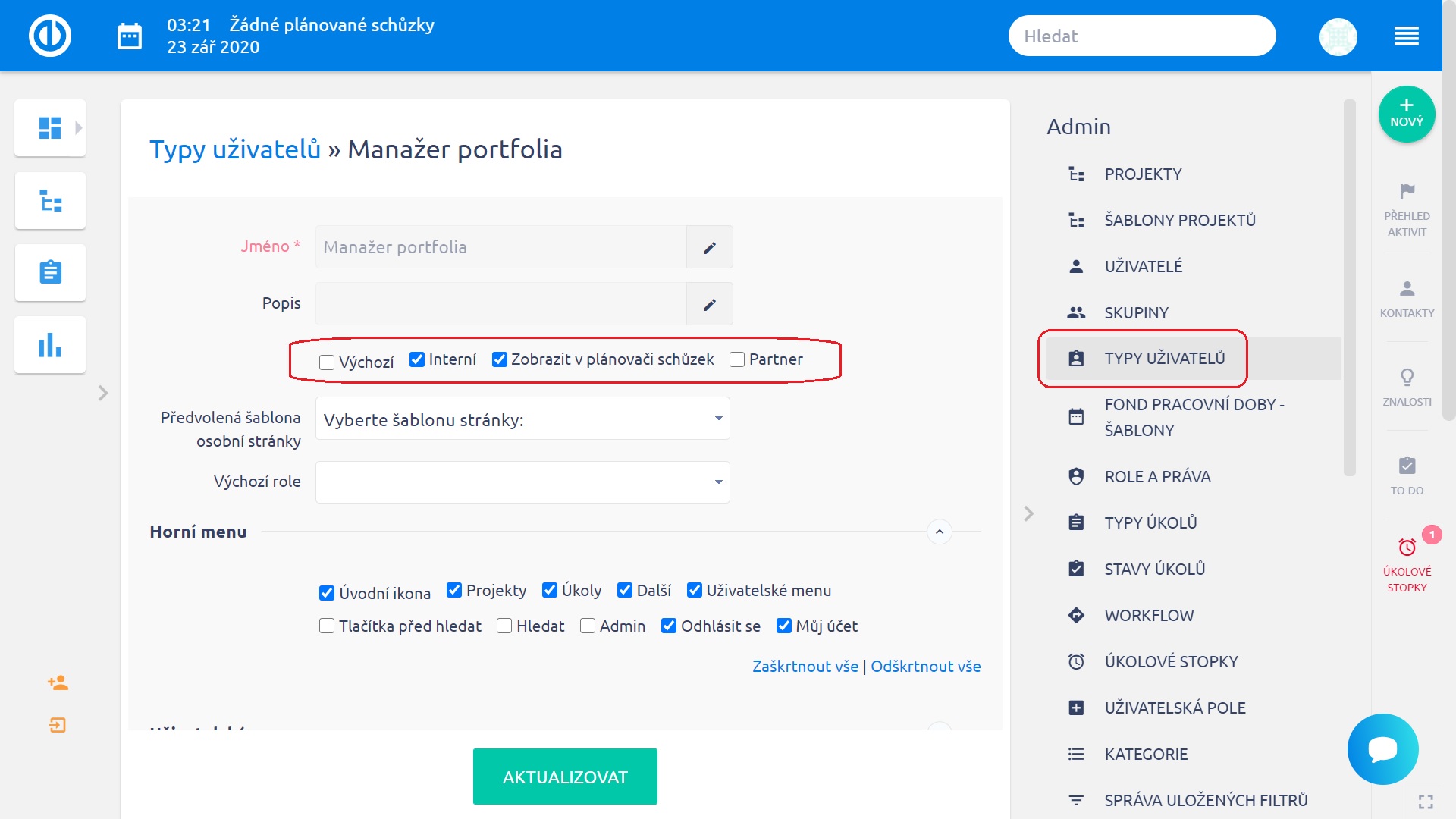Viewport: 1456px width, 819px height.
Task: Click the green NOVÝ plus button
Action: [1406, 114]
